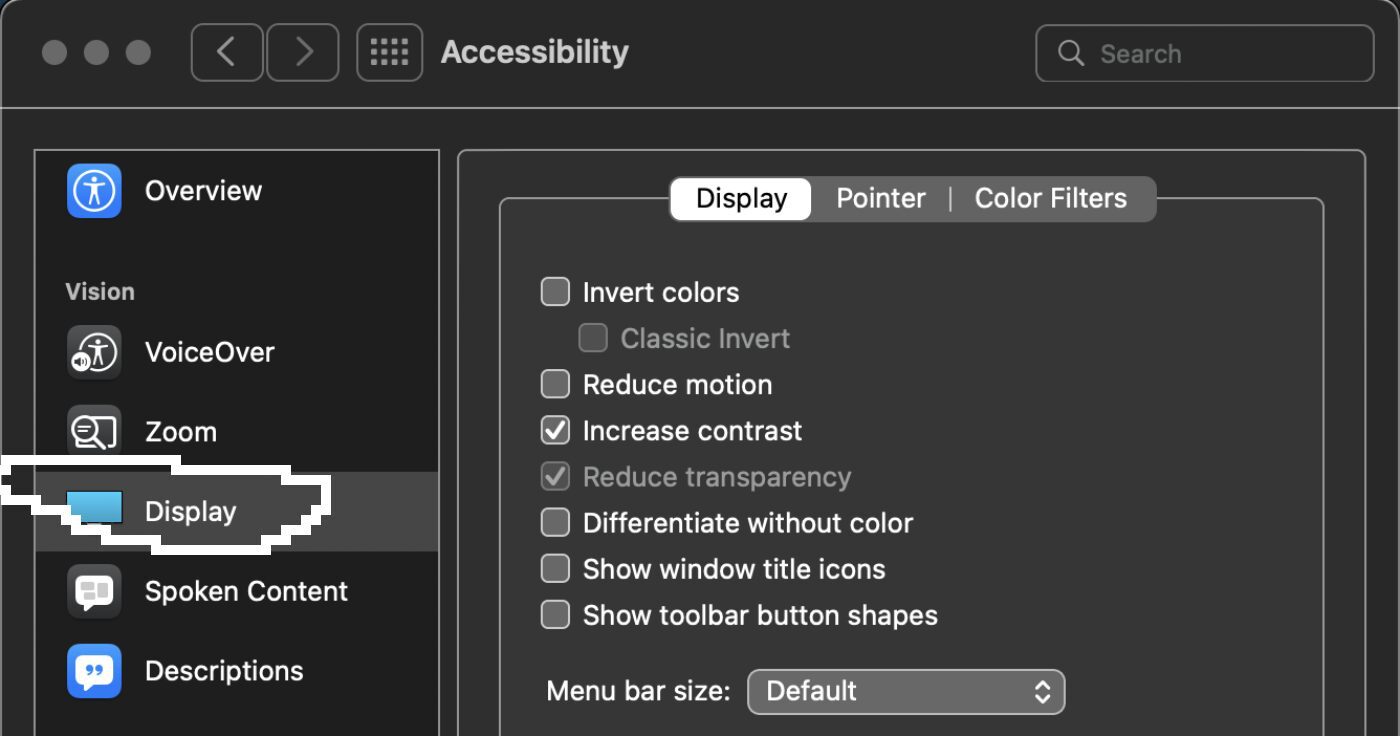Select the Spoken Content icon
Image resolution: width=1400 pixels, height=736 pixels.
94,591
